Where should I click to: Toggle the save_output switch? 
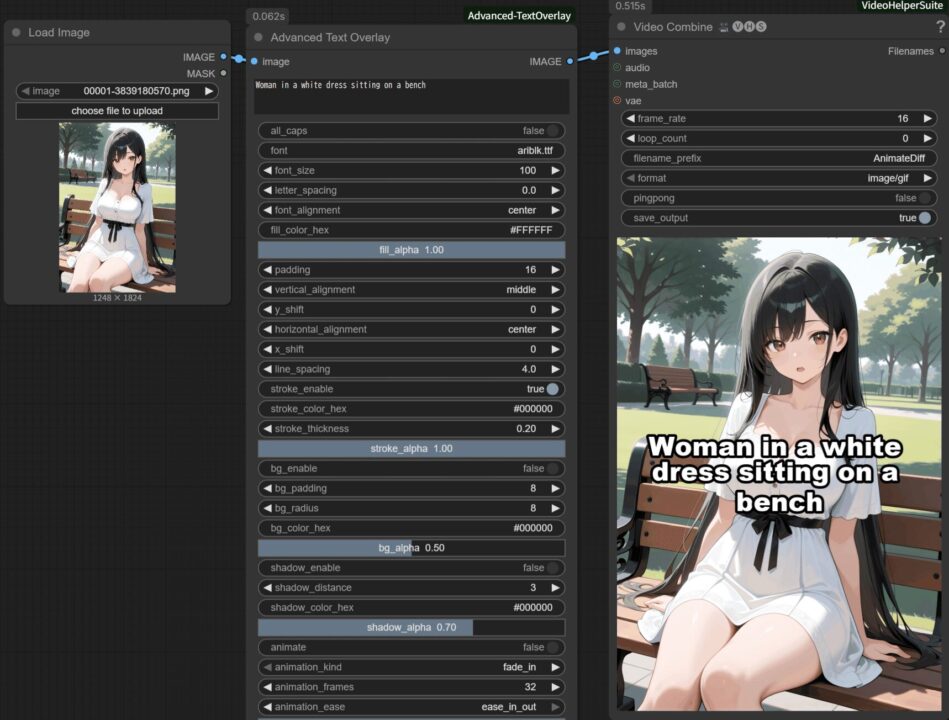coord(925,218)
